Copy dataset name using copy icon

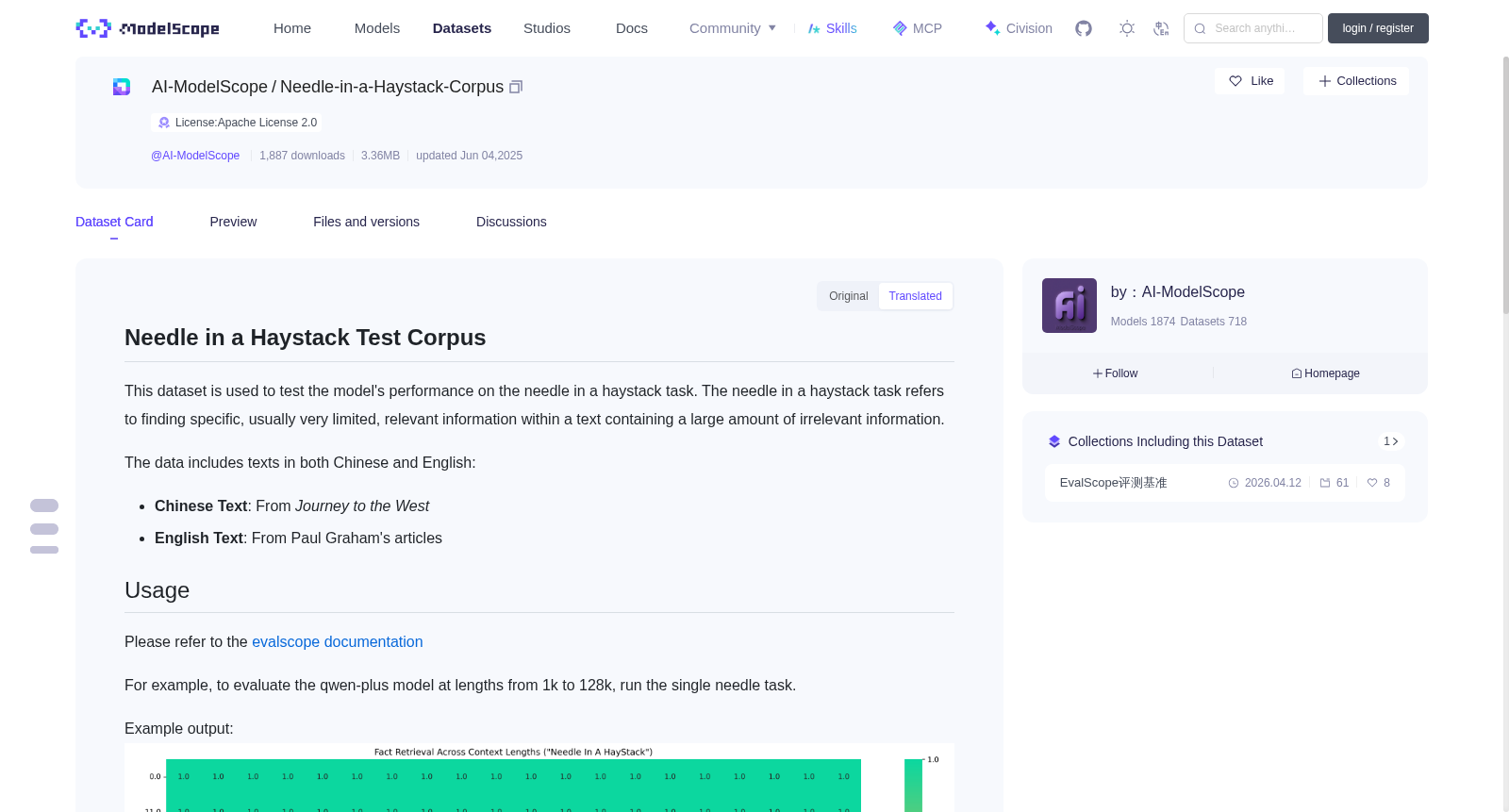click(516, 87)
